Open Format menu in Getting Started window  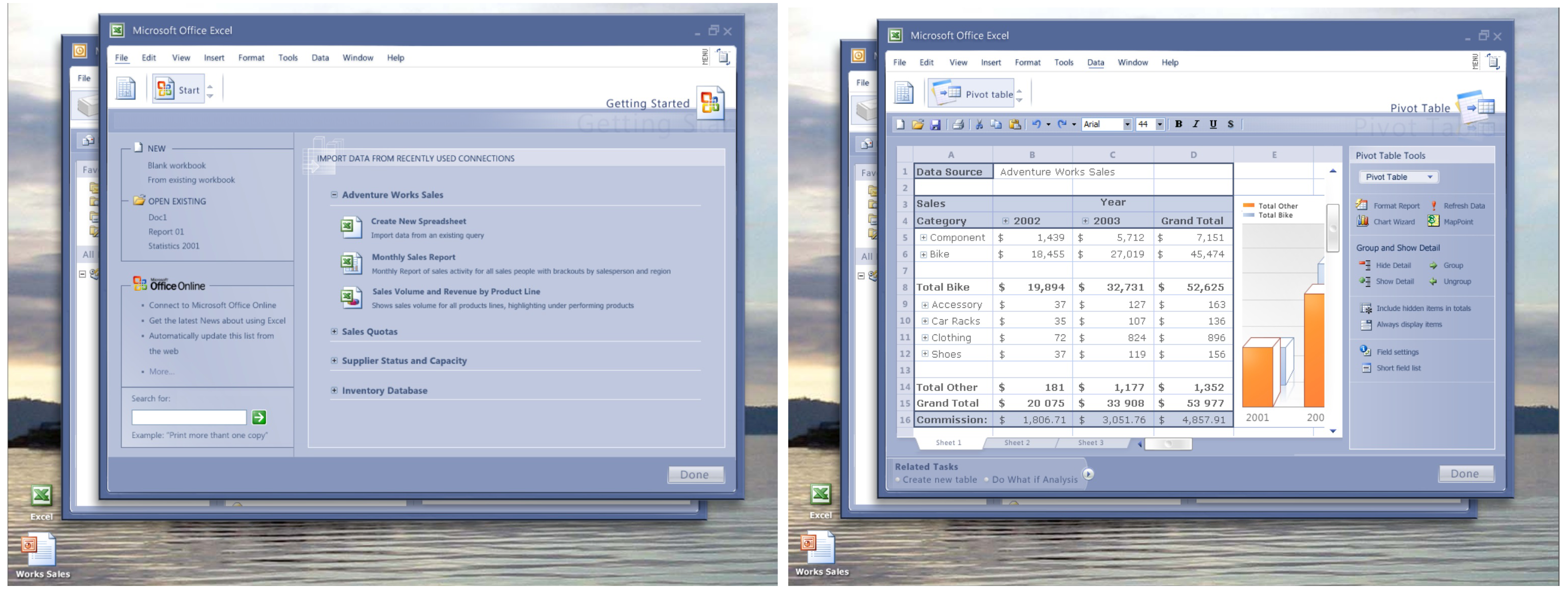pyautogui.click(x=251, y=58)
